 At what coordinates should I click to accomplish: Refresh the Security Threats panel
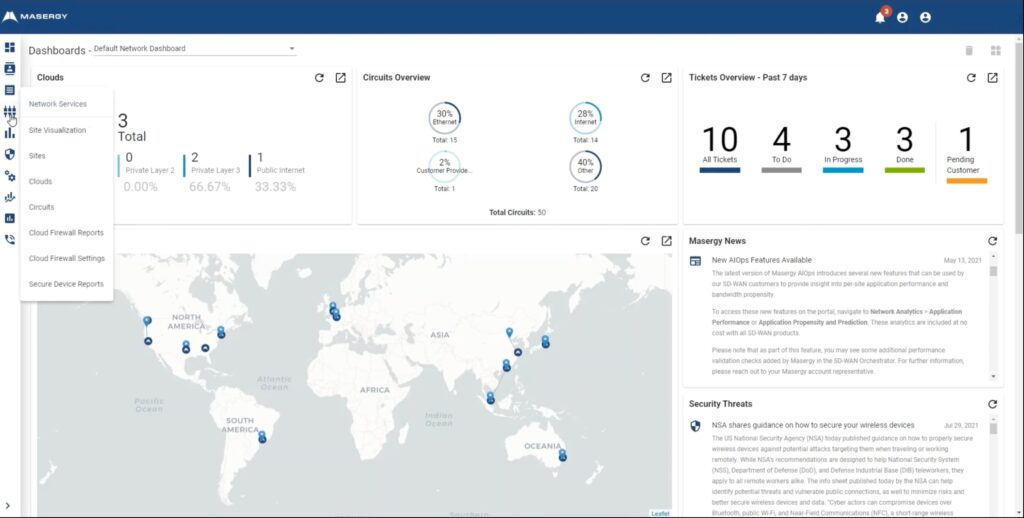993,404
